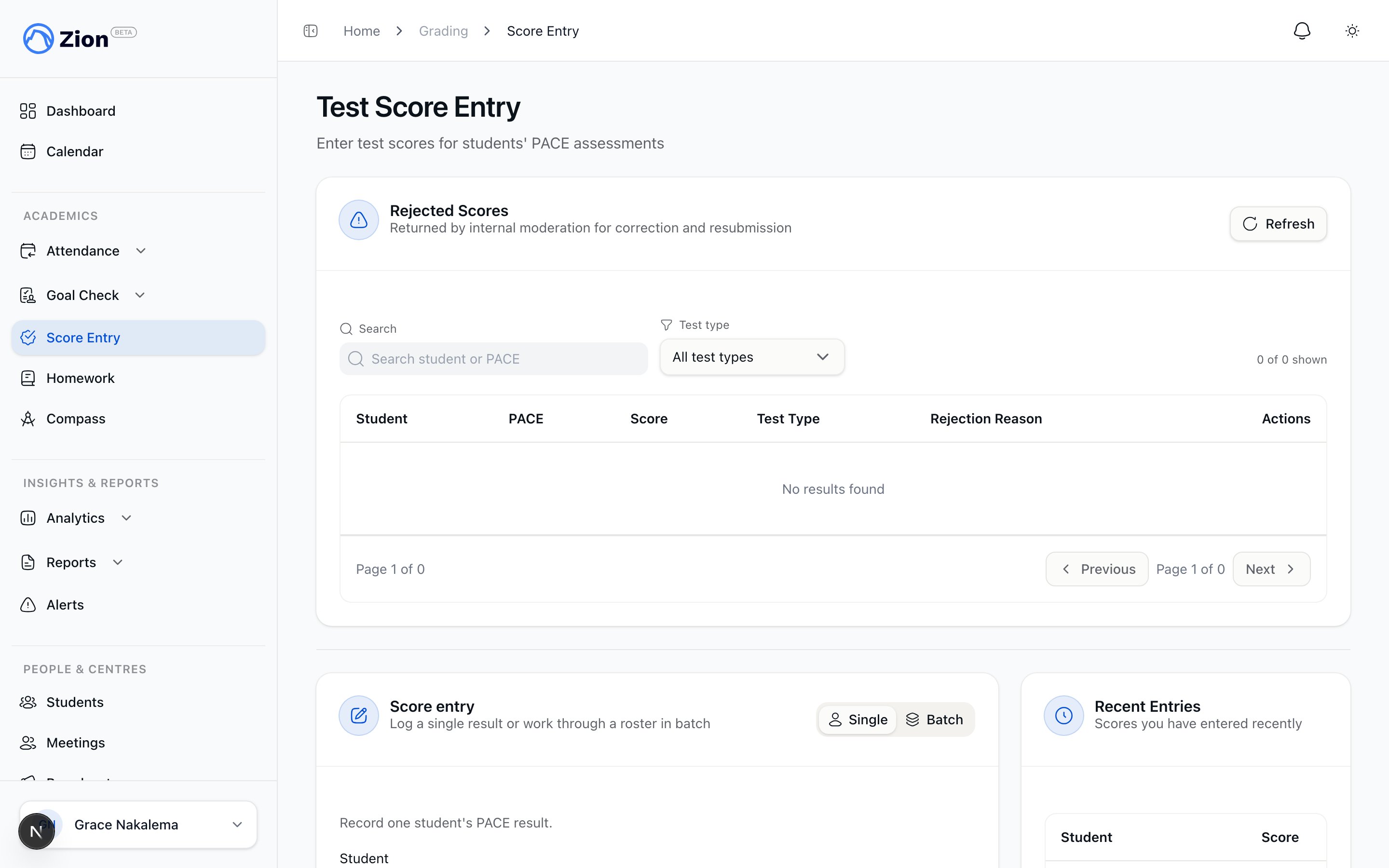Screen dimensions: 1389x868
Task: Click the Score entry pencil icon
Action: coord(359,715)
